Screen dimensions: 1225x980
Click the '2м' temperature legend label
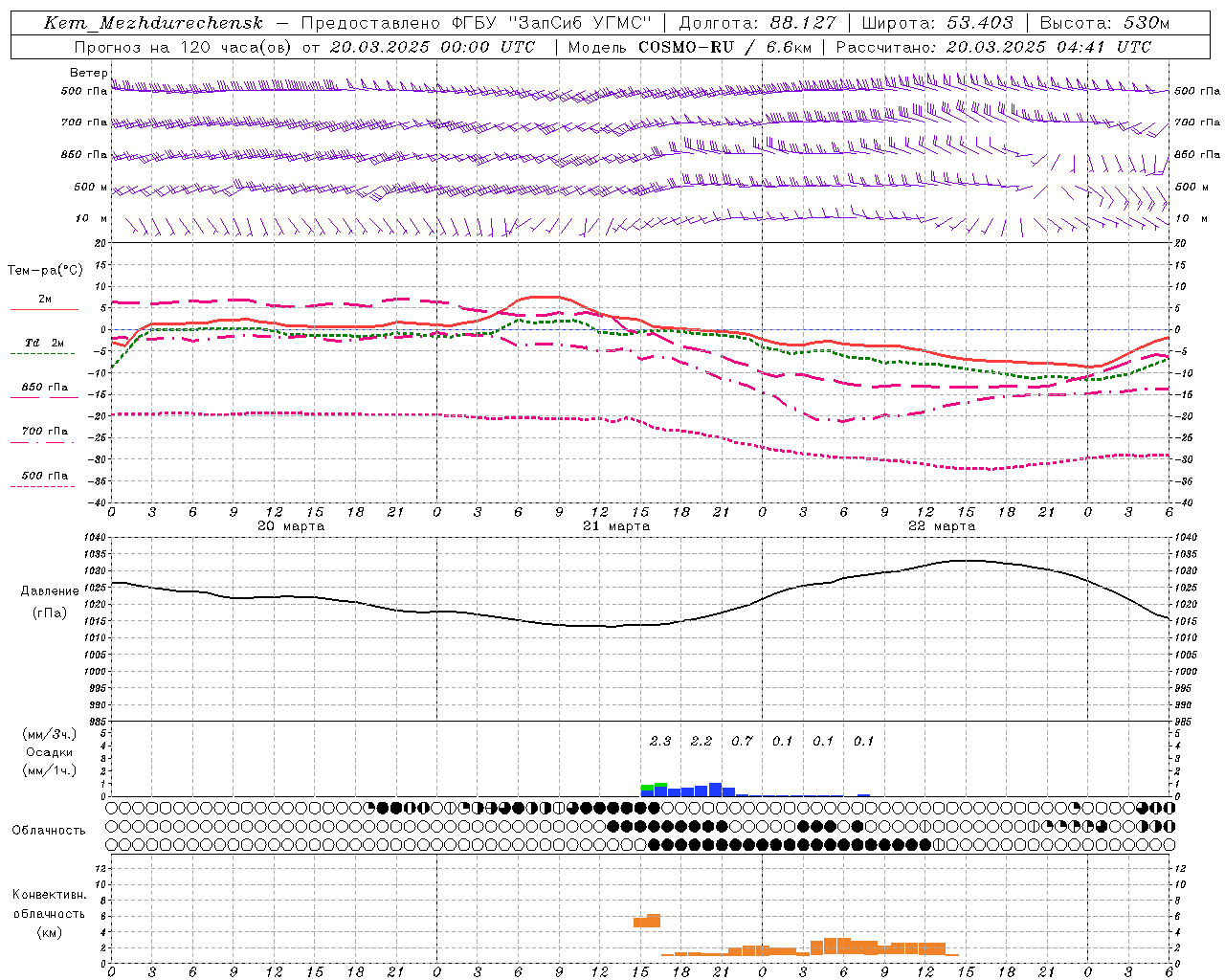45,300
